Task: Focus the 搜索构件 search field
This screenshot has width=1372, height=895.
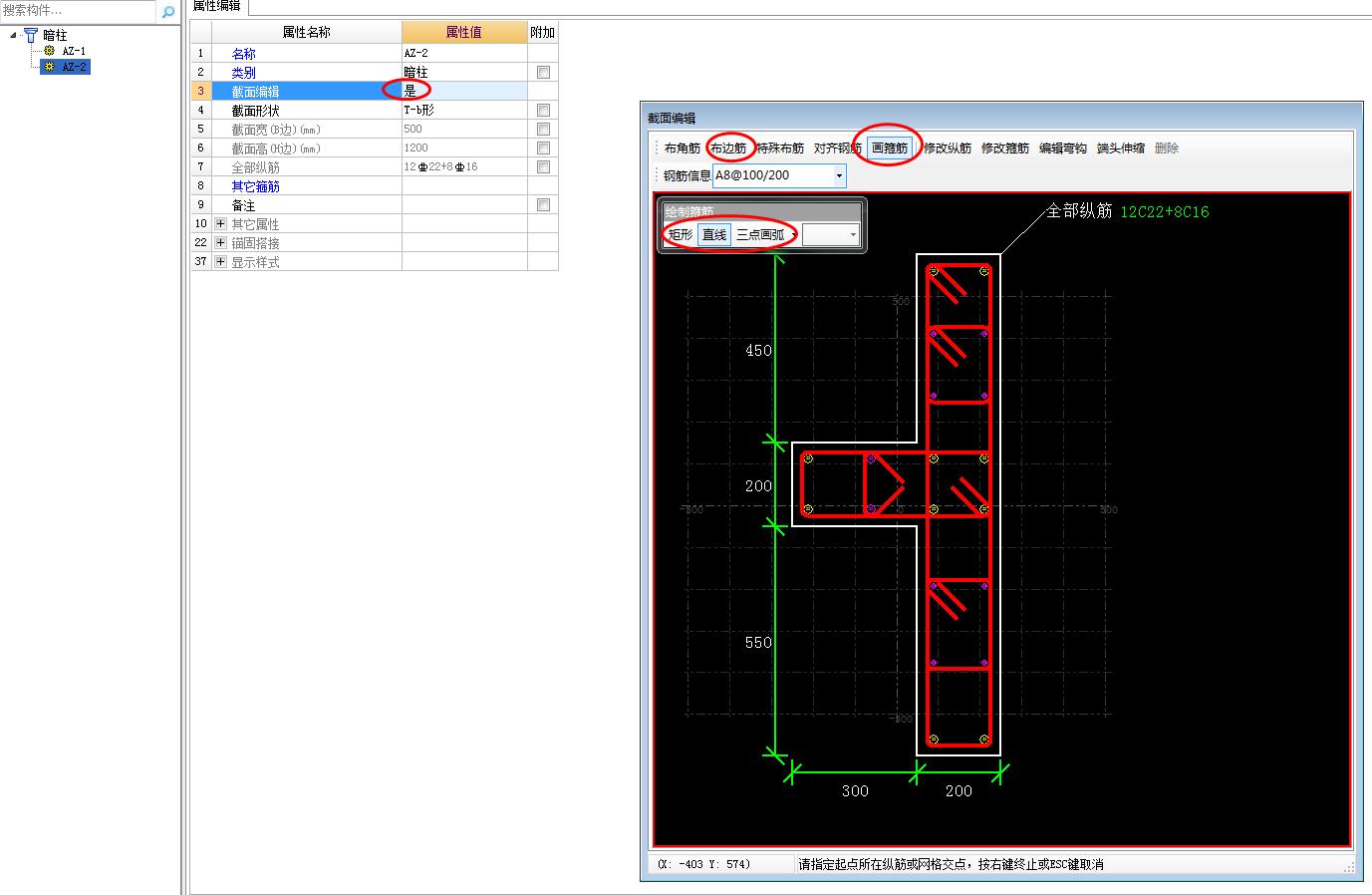Action: pos(78,11)
